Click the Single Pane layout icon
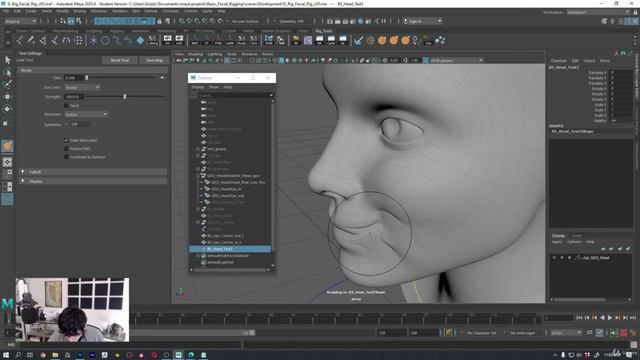Screen dimensions: 640x360 click(x=7, y=162)
